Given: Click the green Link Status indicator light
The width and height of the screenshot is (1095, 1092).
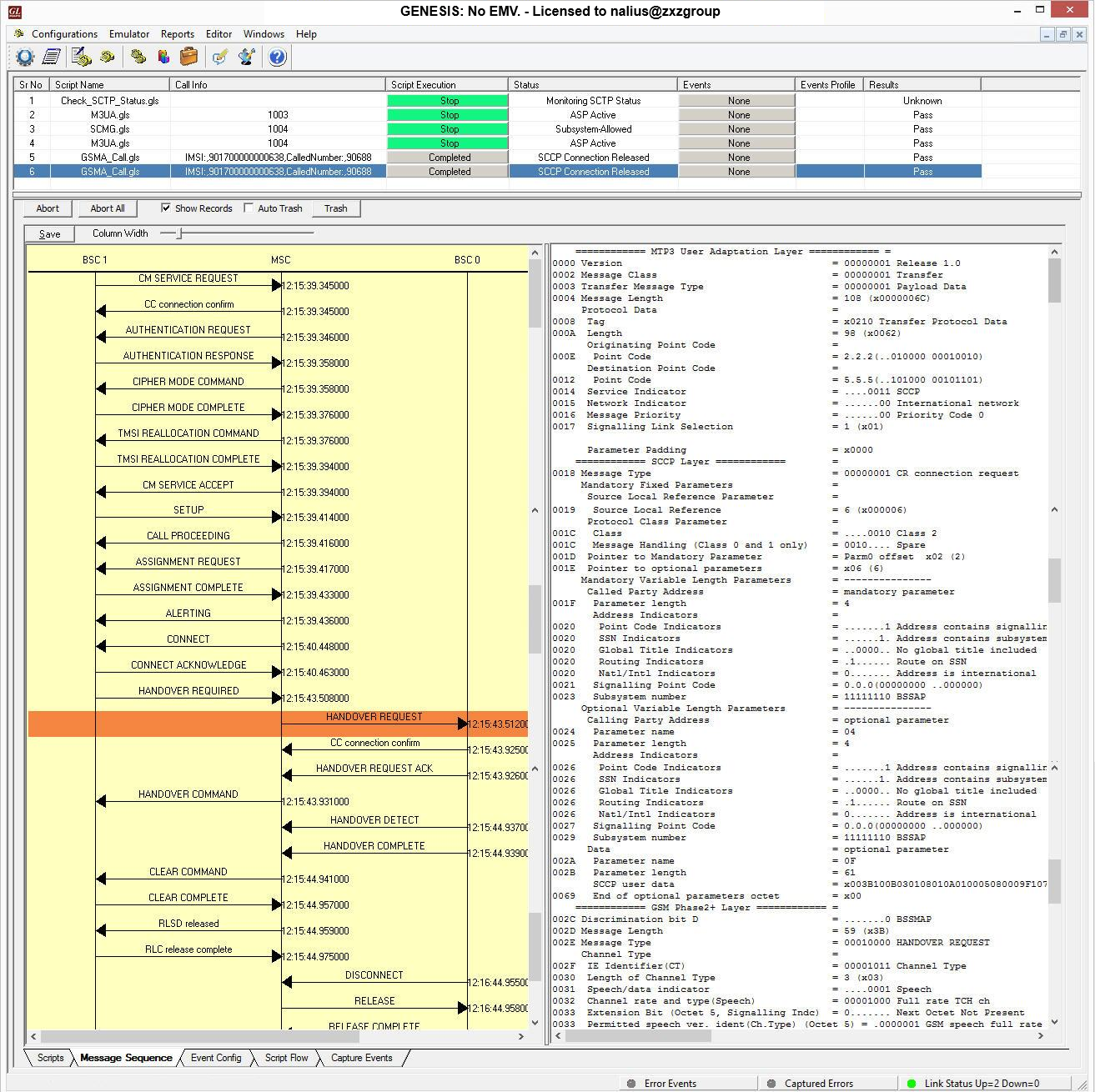Looking at the screenshot, I should pyautogui.click(x=912, y=1084).
